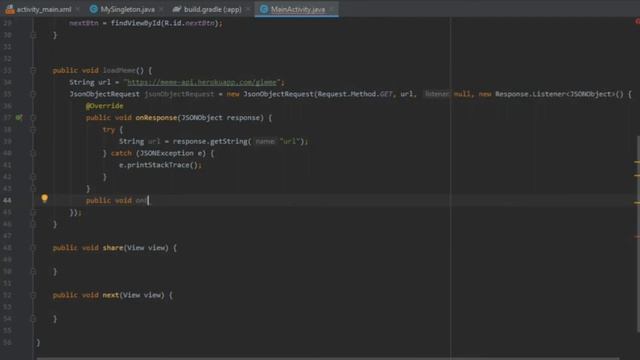Click the 'listener:' parameter hint

[436, 94]
